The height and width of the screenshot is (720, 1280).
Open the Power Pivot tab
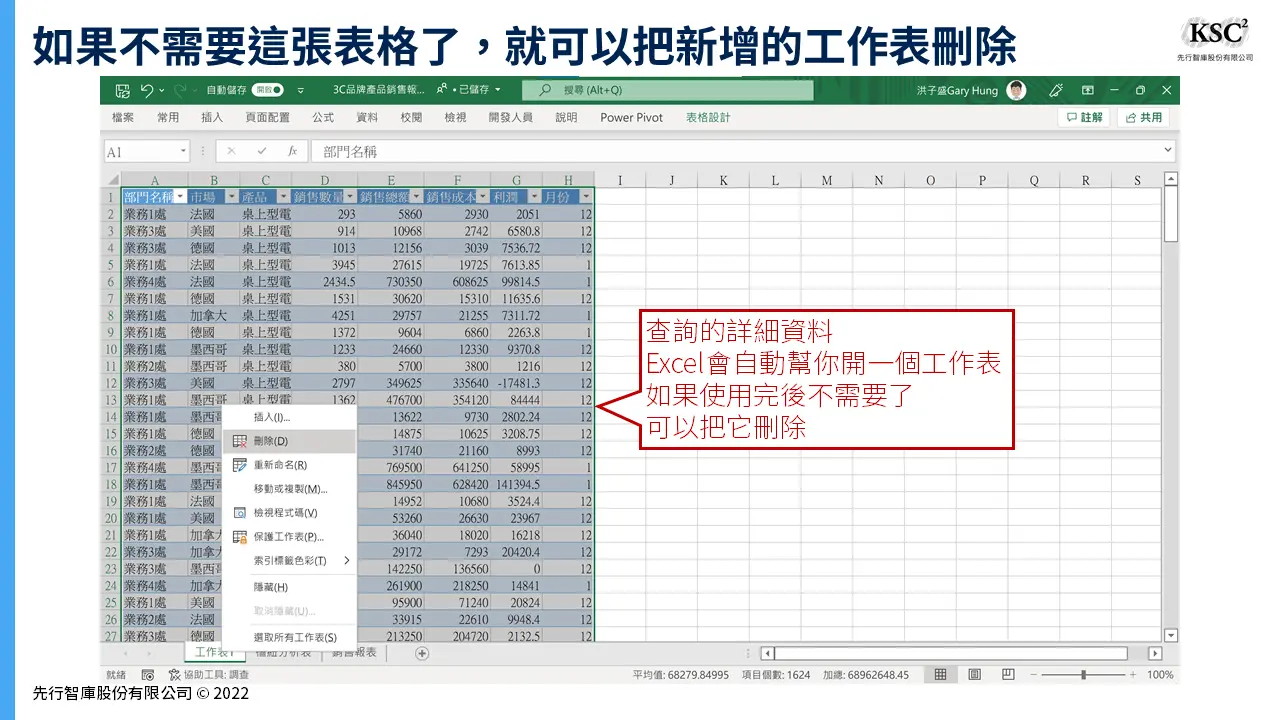coord(631,117)
